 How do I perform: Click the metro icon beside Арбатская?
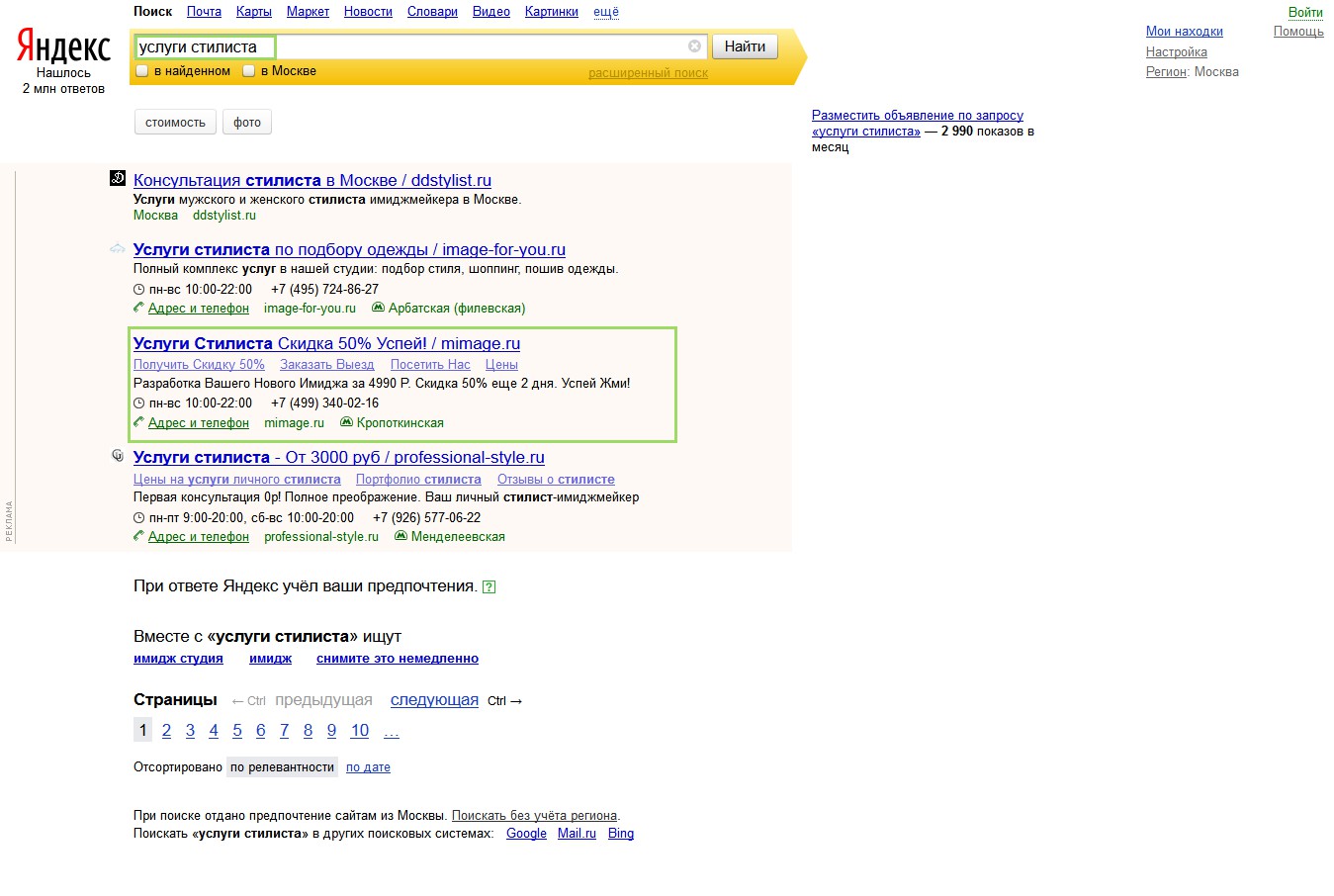click(378, 308)
